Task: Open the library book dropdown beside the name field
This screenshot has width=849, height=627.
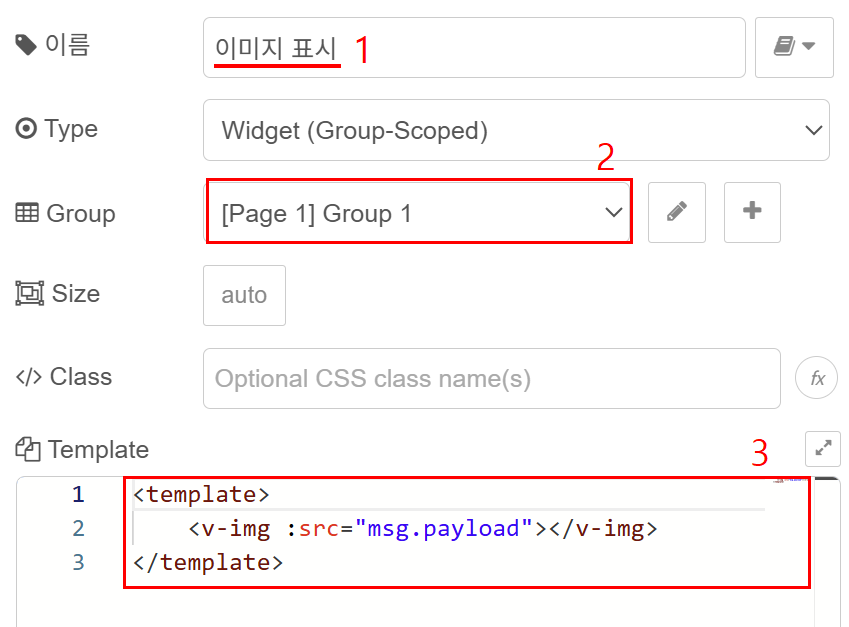Action: [794, 47]
